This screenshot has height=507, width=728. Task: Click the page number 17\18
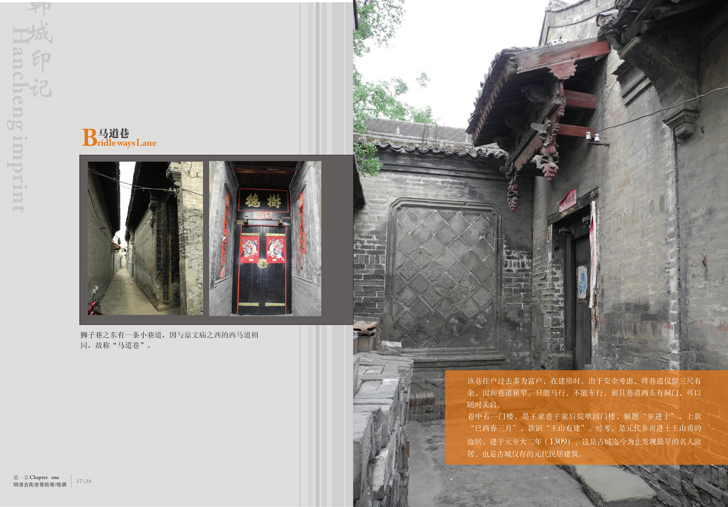click(x=84, y=481)
